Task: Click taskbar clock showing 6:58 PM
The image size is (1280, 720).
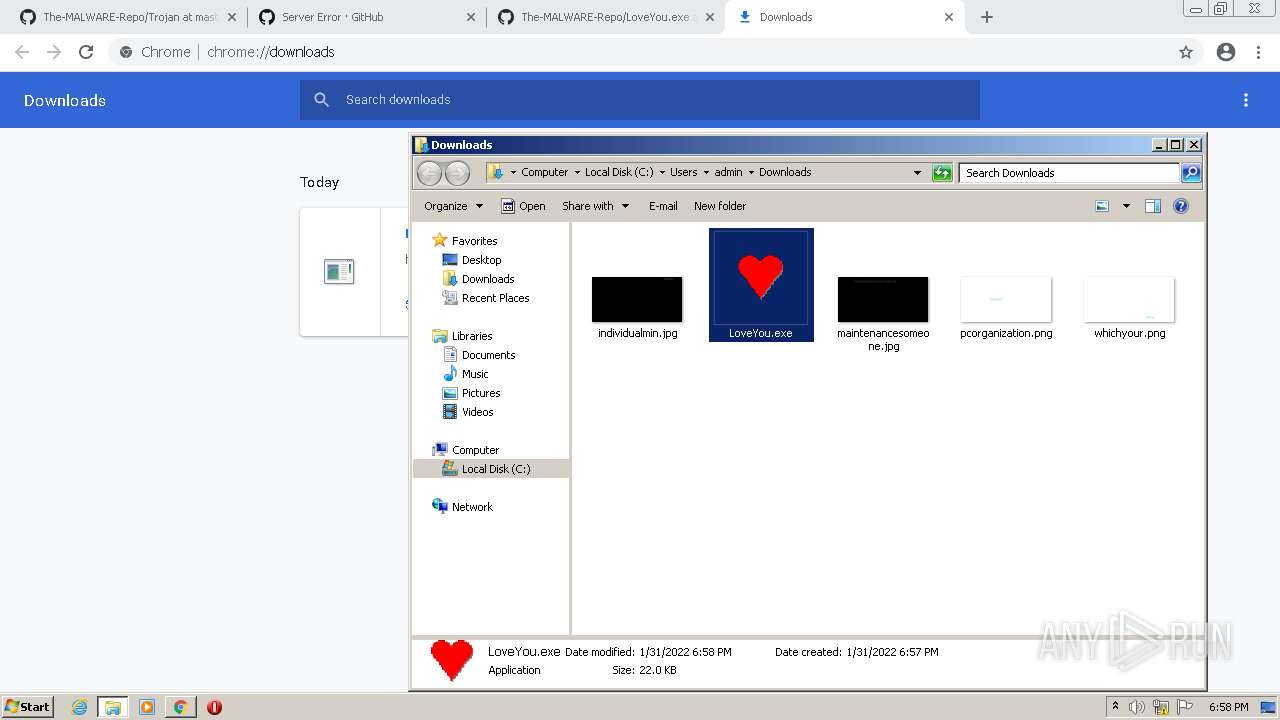Action: point(1228,707)
